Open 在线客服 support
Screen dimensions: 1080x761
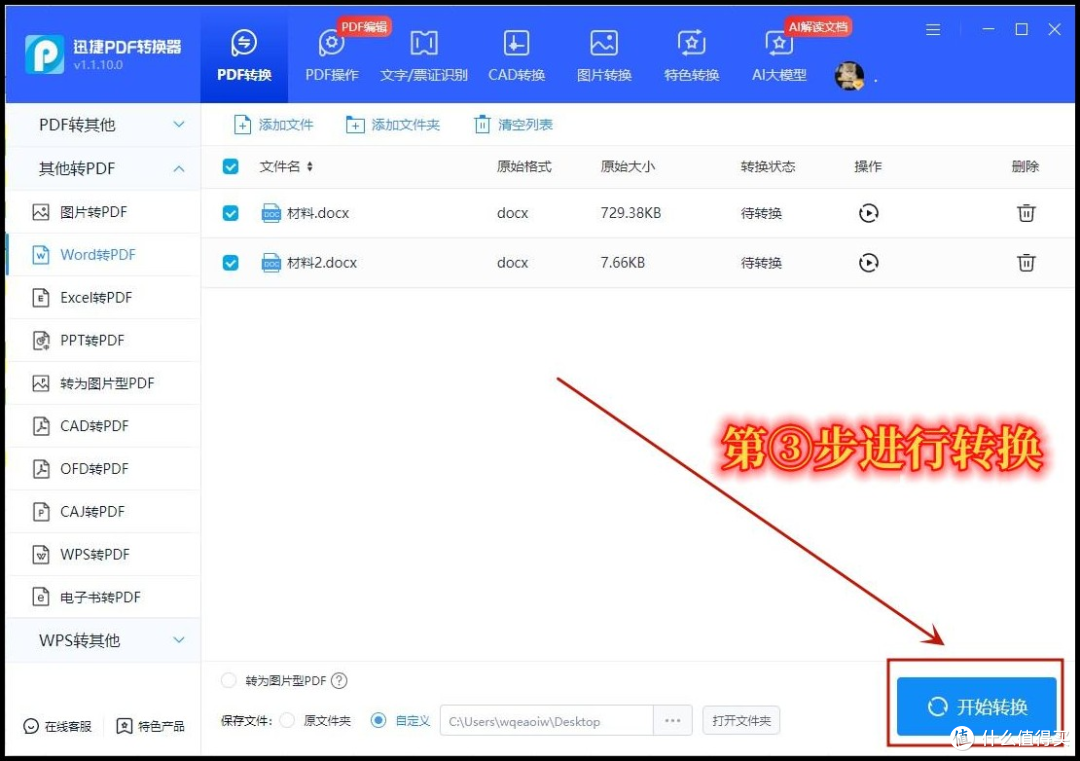tap(58, 726)
